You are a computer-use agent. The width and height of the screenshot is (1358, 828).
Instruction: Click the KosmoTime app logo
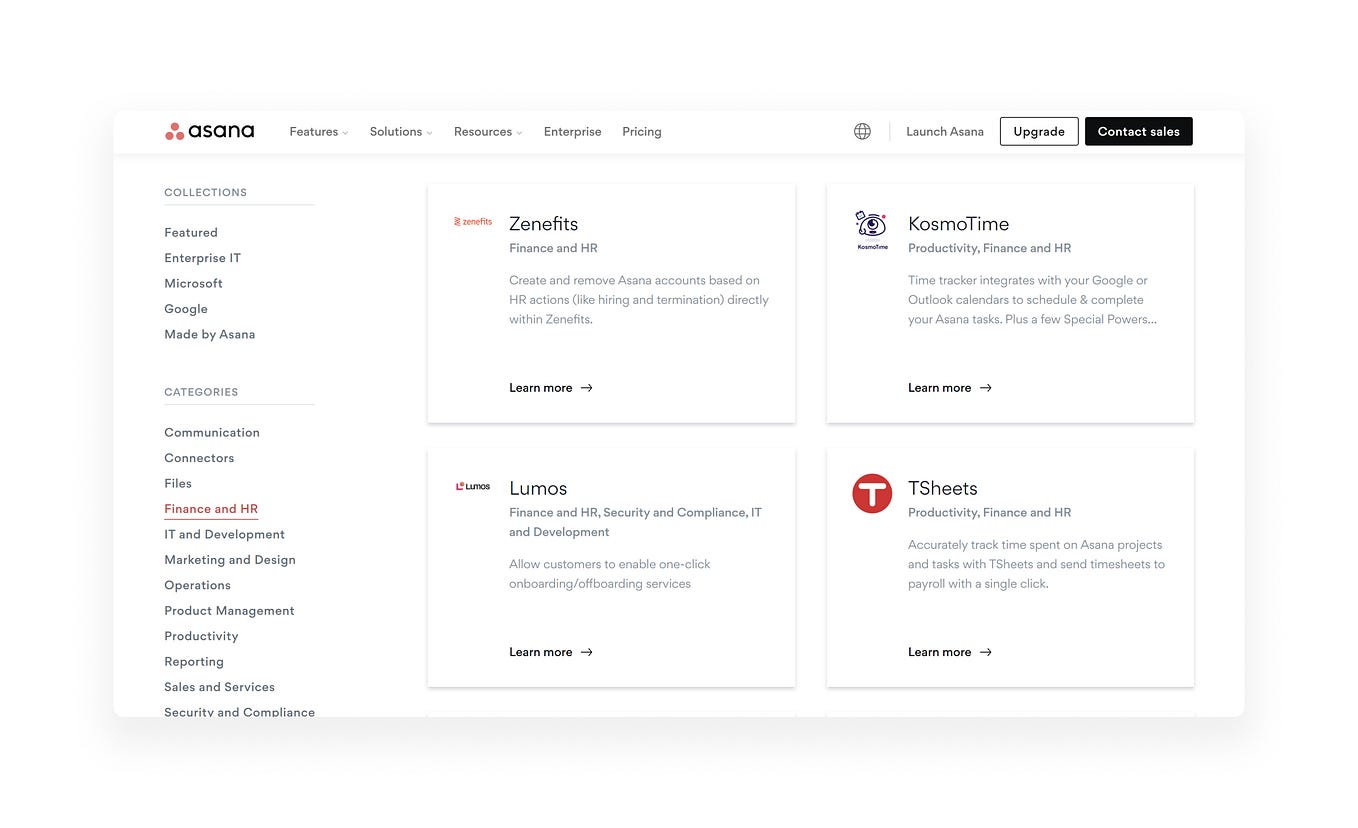870,229
